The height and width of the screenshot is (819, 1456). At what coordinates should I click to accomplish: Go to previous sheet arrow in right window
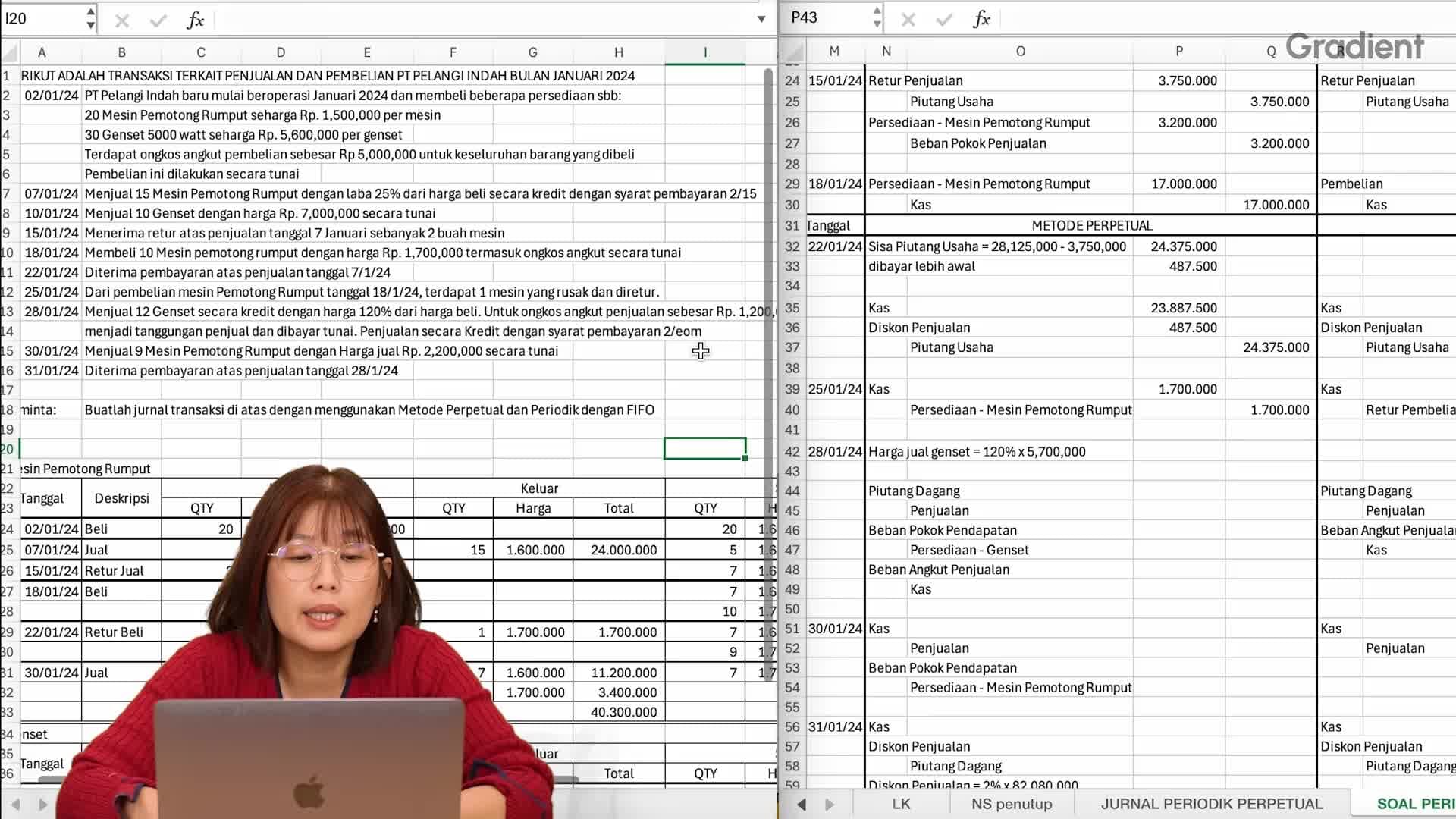click(x=802, y=804)
